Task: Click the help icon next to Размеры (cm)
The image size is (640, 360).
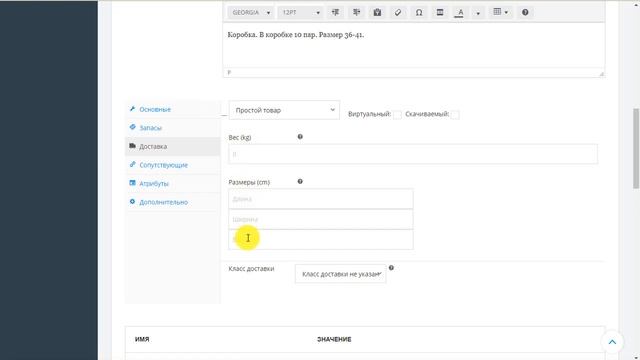Action: point(300,181)
